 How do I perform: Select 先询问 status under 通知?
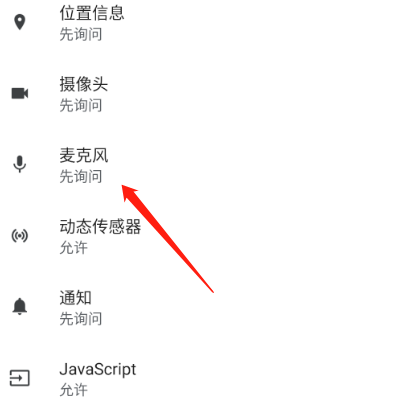81,319
